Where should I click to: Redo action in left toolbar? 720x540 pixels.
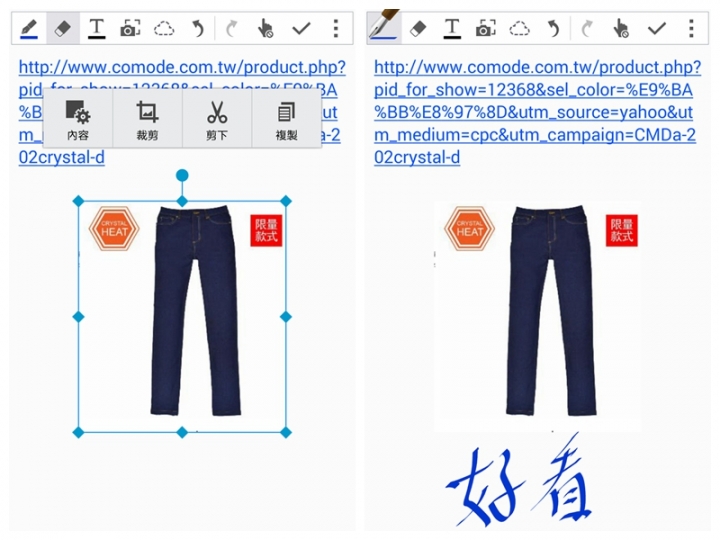[x=231, y=28]
